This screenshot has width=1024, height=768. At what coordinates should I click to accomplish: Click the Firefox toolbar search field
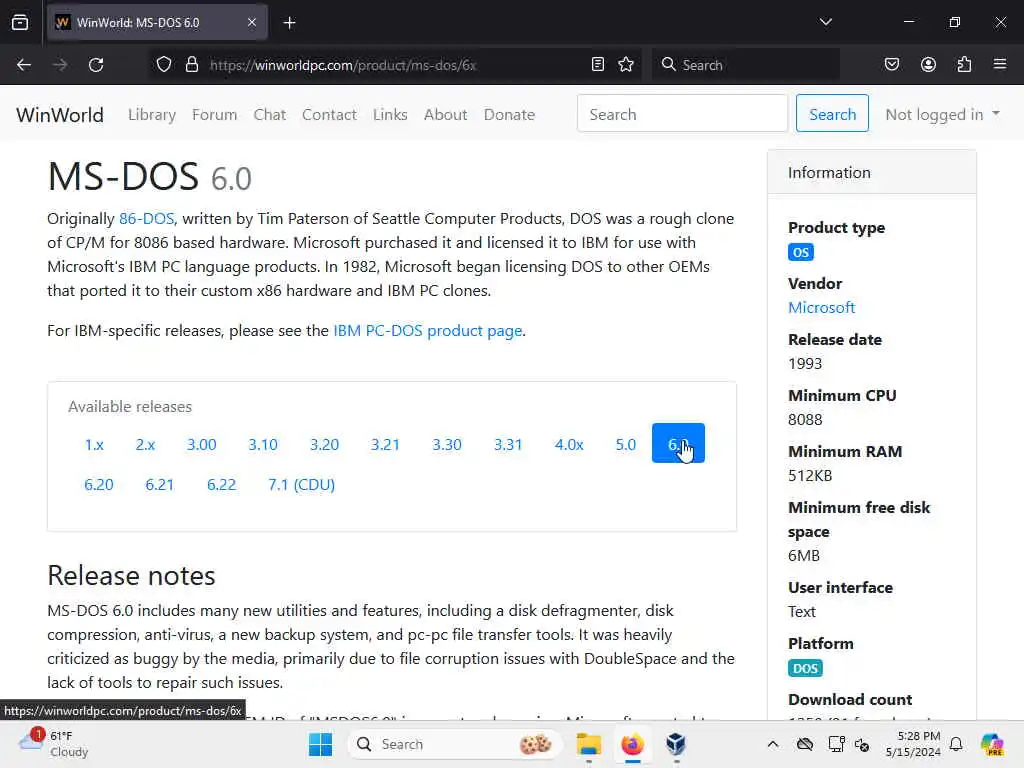[x=746, y=65]
